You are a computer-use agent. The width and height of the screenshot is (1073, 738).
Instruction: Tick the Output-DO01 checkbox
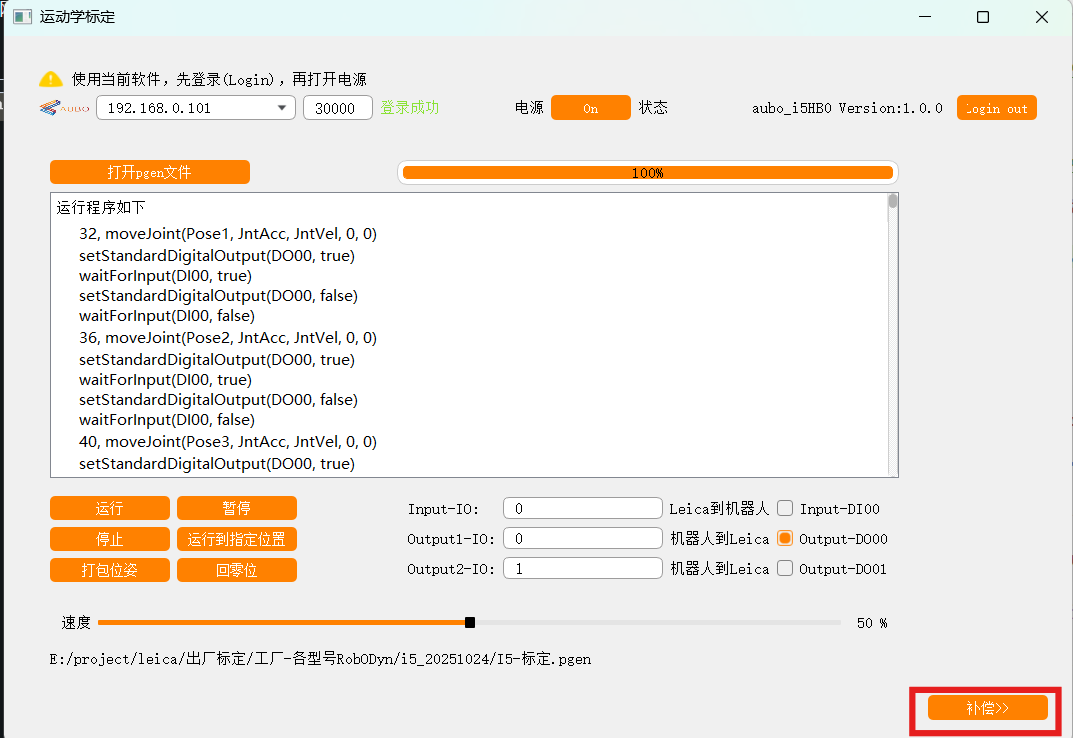coord(786,569)
